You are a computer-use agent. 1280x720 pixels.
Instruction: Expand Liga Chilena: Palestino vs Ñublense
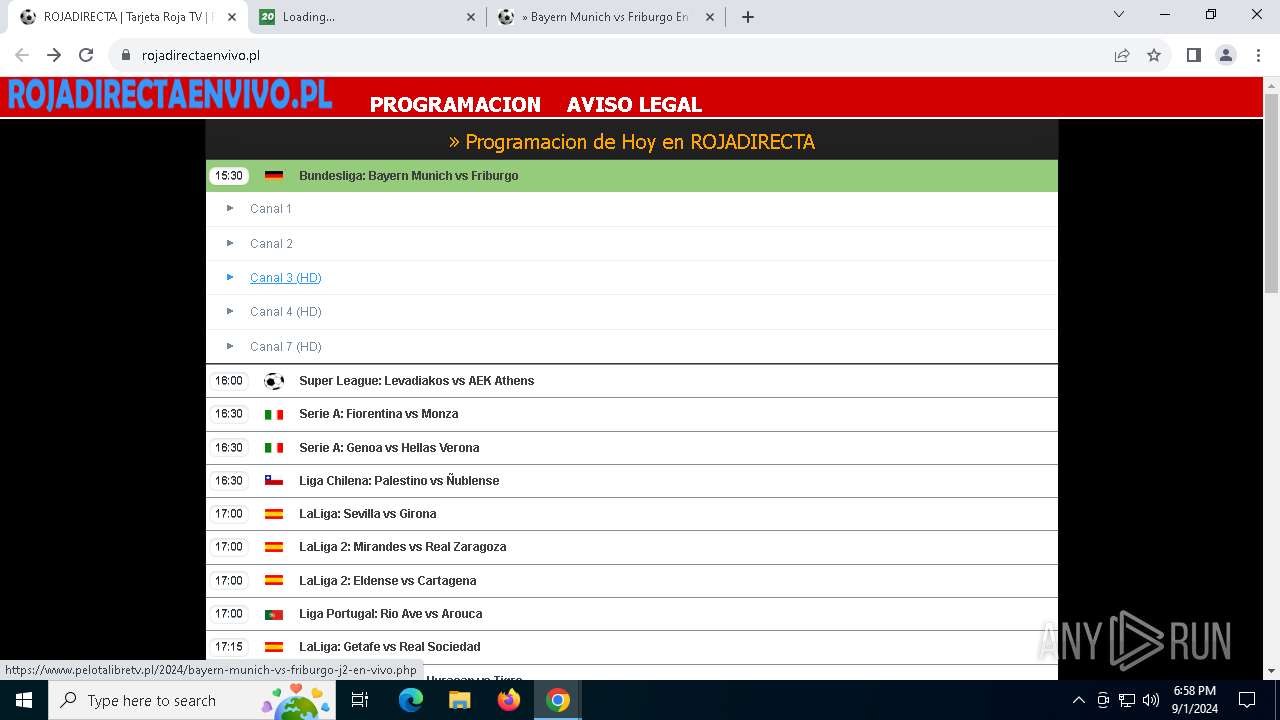point(632,481)
